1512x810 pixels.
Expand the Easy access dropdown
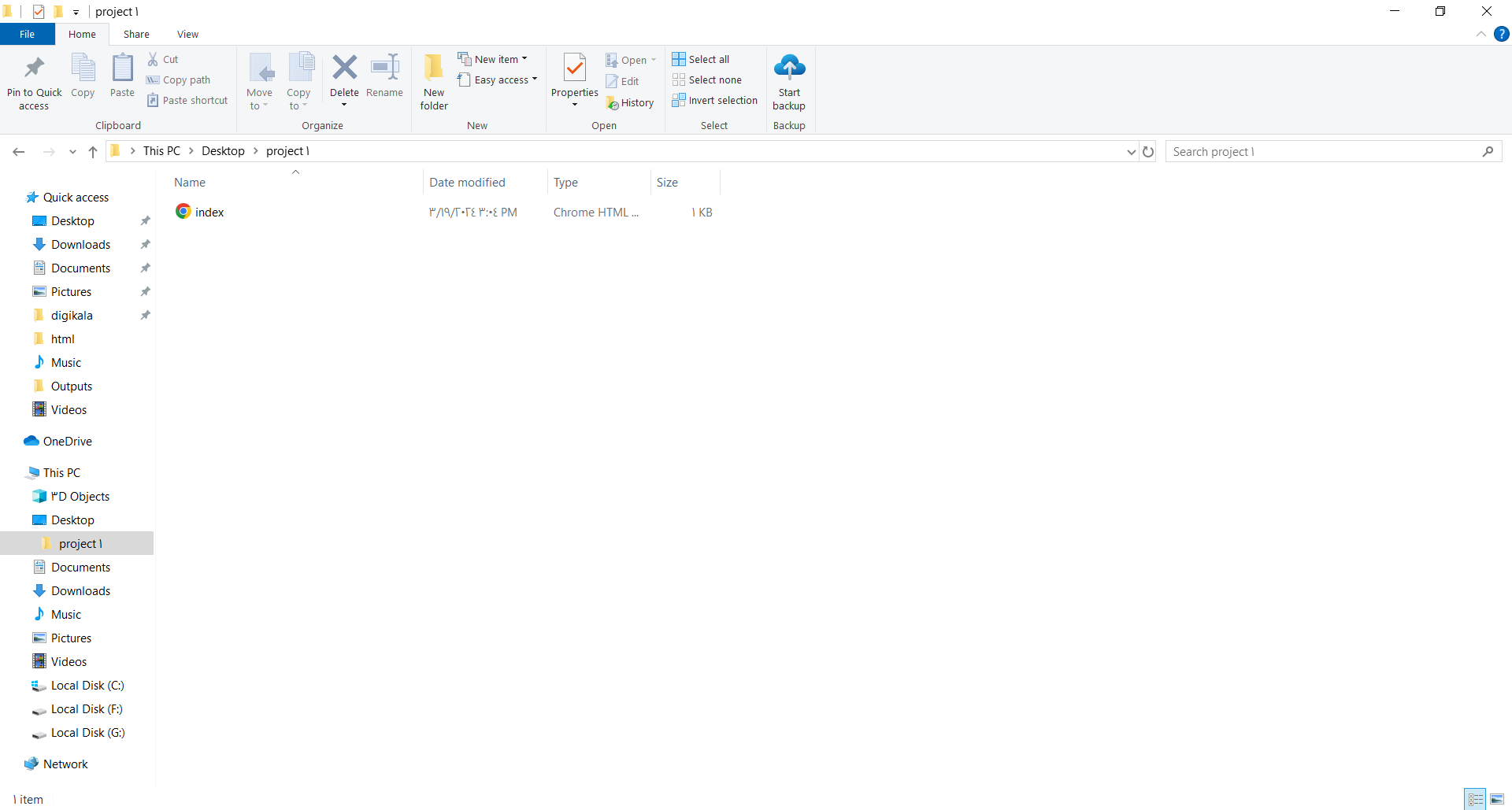(498, 80)
